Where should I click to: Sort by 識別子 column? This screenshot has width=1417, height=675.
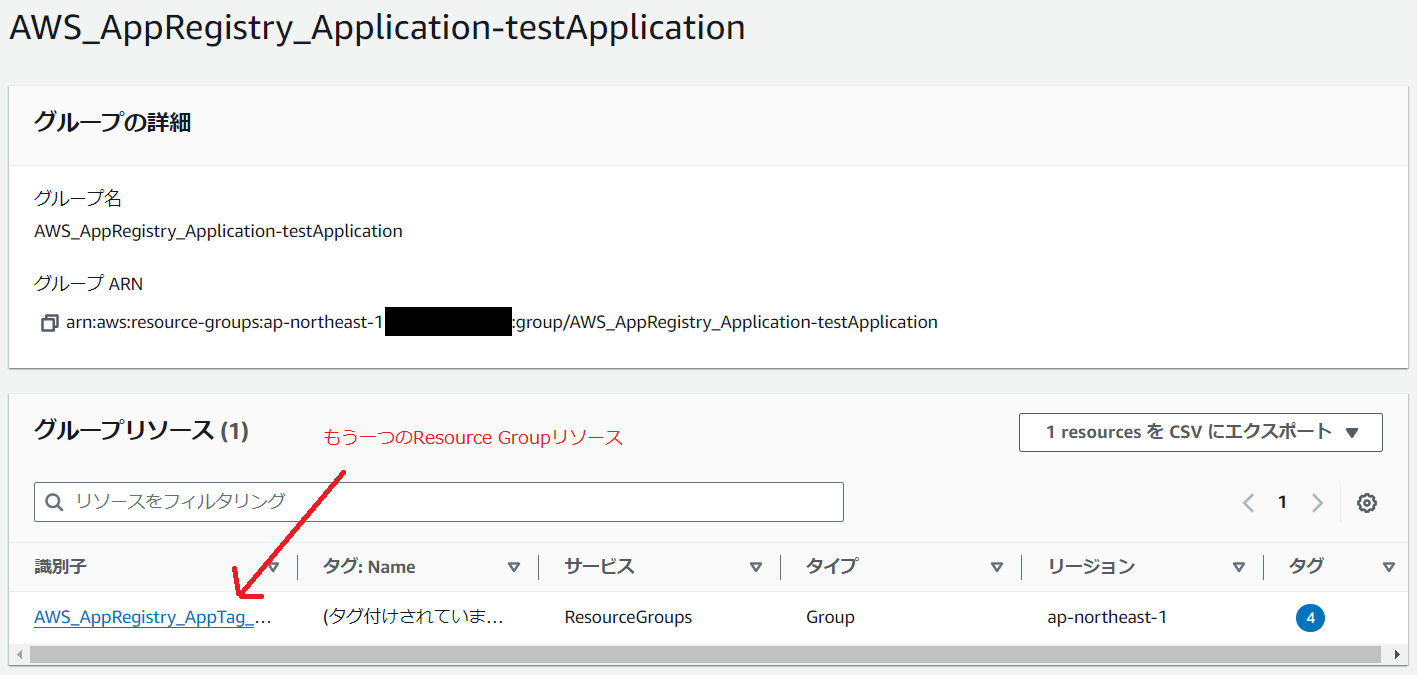[x=273, y=567]
